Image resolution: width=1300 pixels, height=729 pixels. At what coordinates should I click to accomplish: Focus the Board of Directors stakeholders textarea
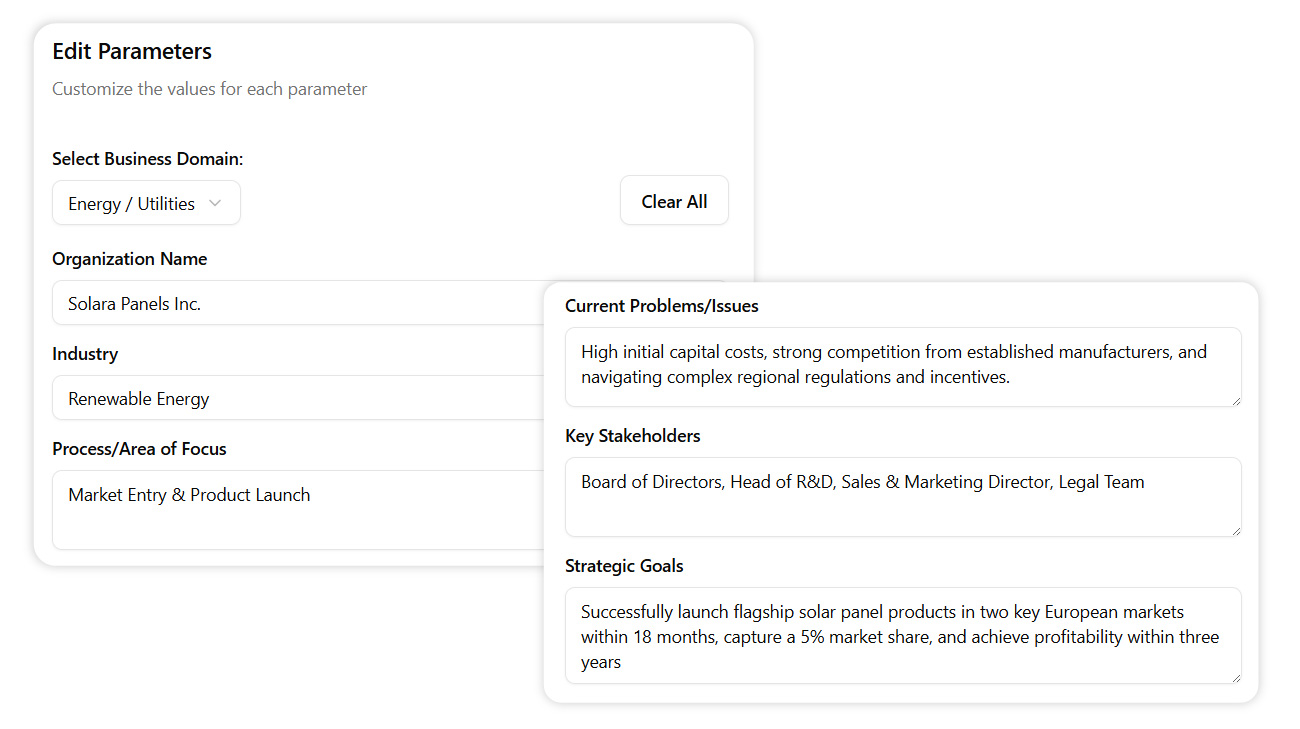(x=902, y=496)
